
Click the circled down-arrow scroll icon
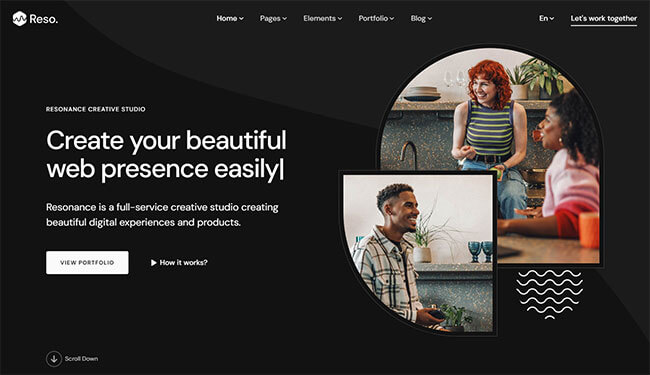coord(53,359)
